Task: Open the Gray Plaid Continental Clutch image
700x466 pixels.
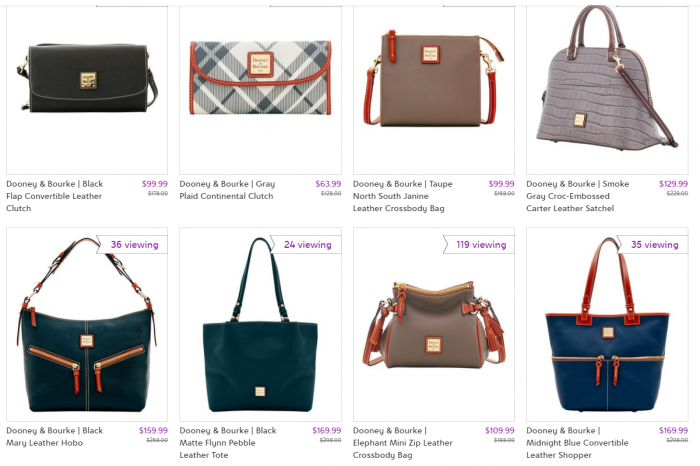Action: click(260, 78)
